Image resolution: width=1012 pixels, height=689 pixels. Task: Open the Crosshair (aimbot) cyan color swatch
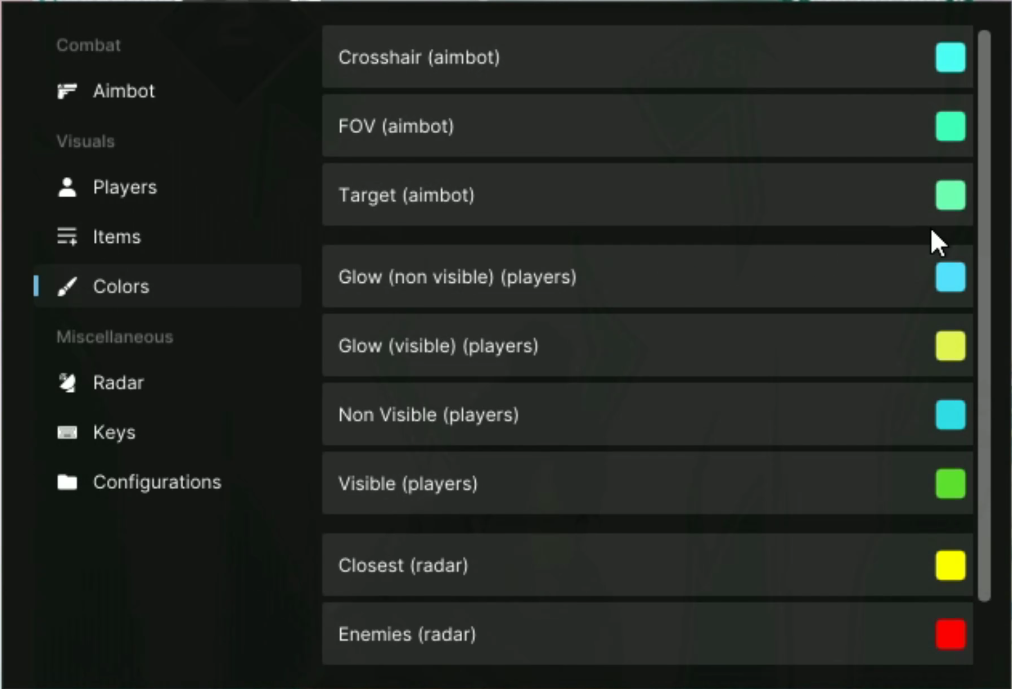951,57
